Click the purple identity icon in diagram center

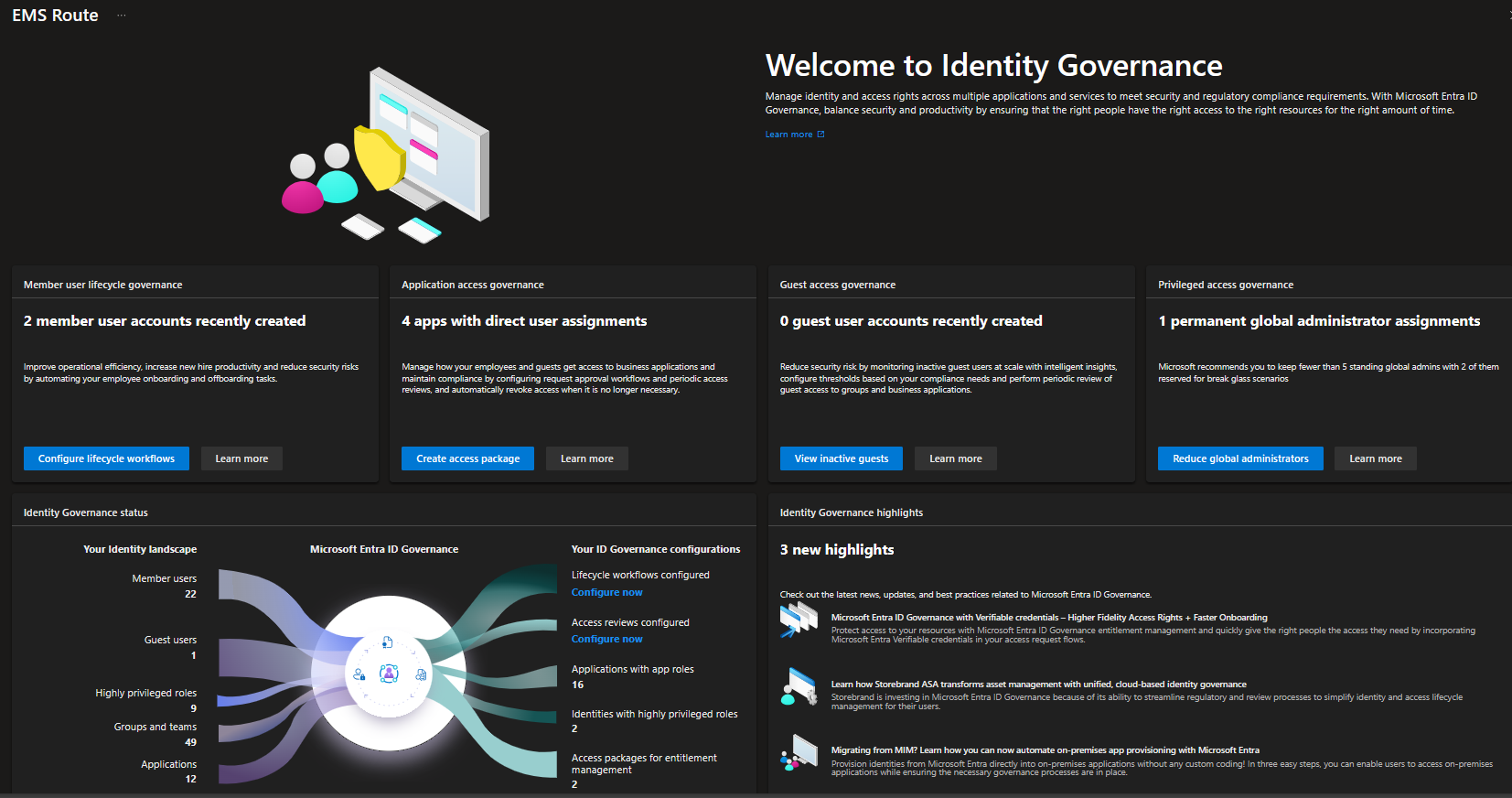tap(389, 674)
